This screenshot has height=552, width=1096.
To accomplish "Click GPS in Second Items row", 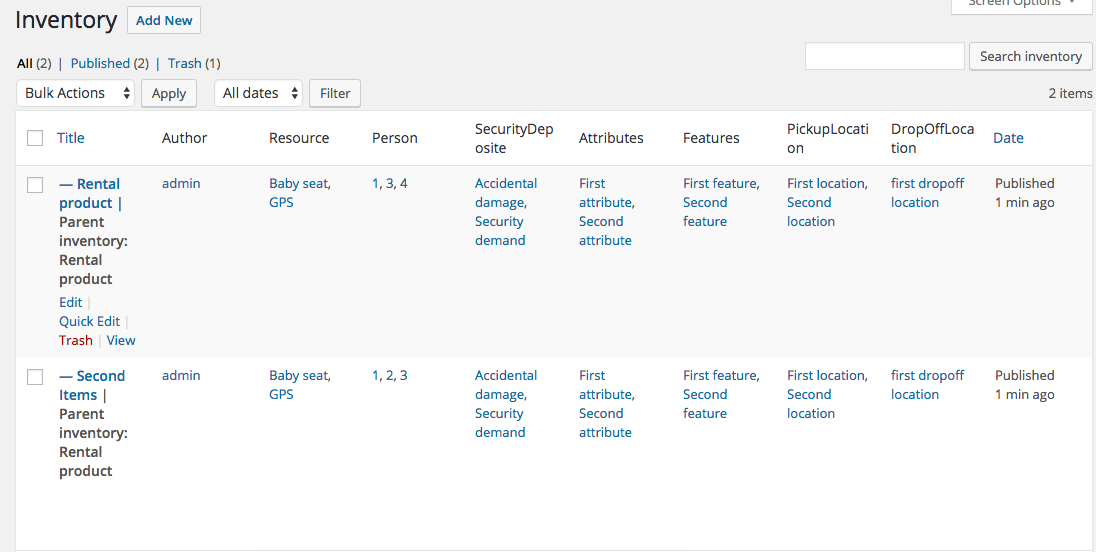I will (281, 395).
